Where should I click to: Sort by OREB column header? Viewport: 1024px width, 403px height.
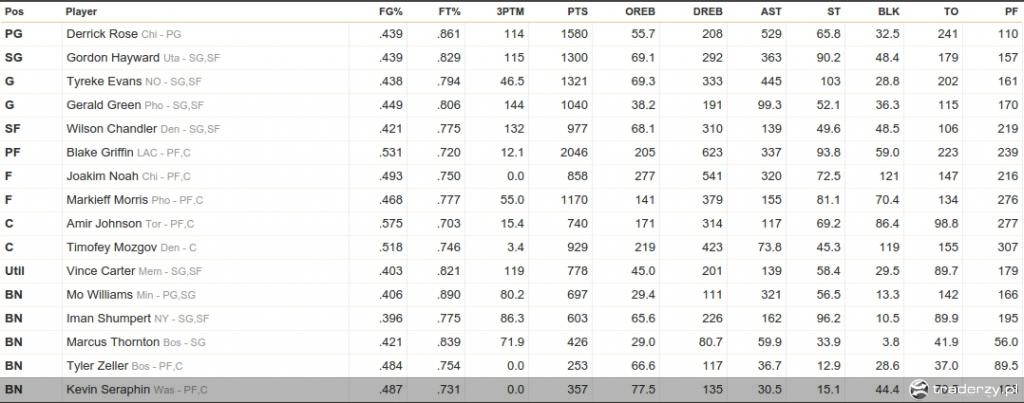pyautogui.click(x=640, y=12)
